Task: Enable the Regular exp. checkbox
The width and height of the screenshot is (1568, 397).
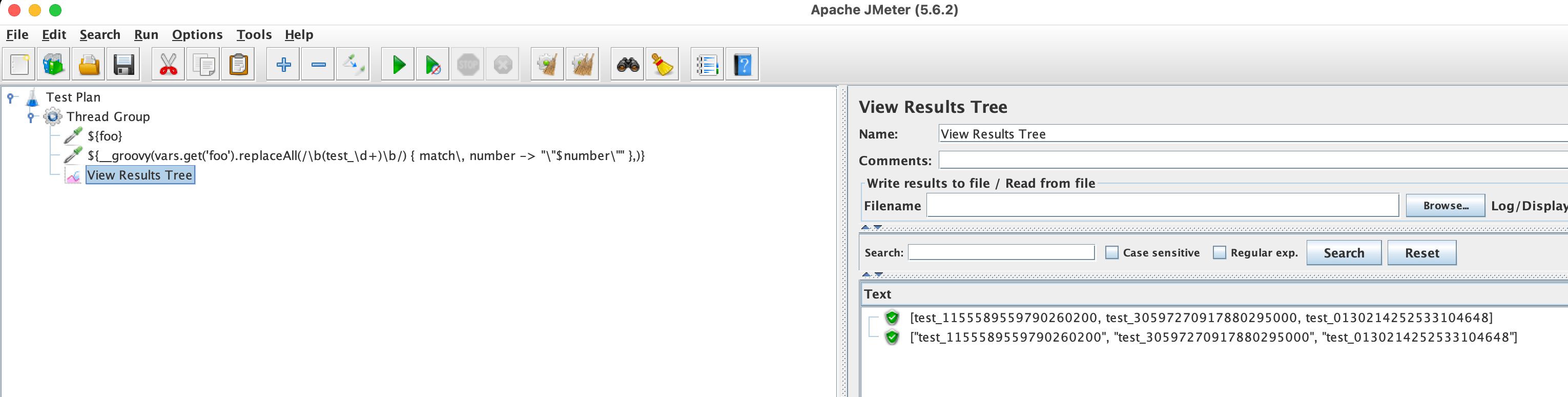Action: pos(1219,253)
